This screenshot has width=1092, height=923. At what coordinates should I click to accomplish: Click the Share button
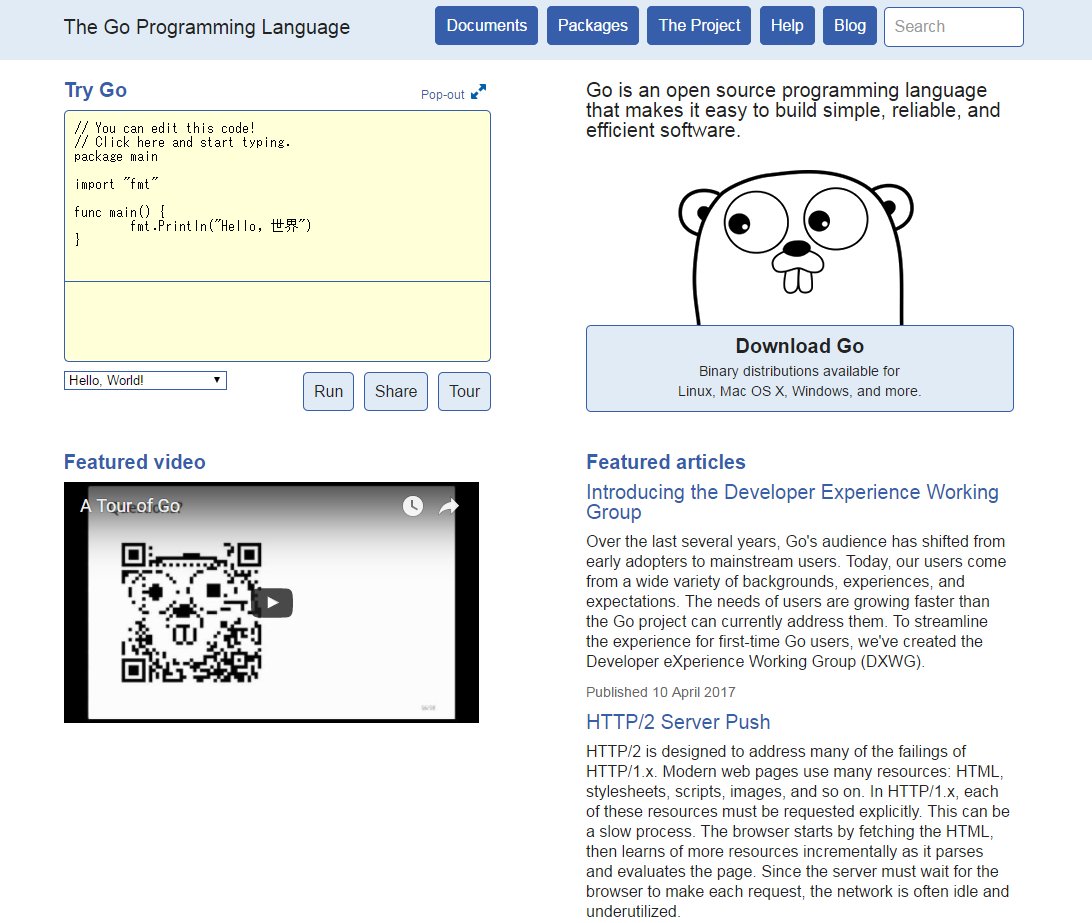pos(396,391)
